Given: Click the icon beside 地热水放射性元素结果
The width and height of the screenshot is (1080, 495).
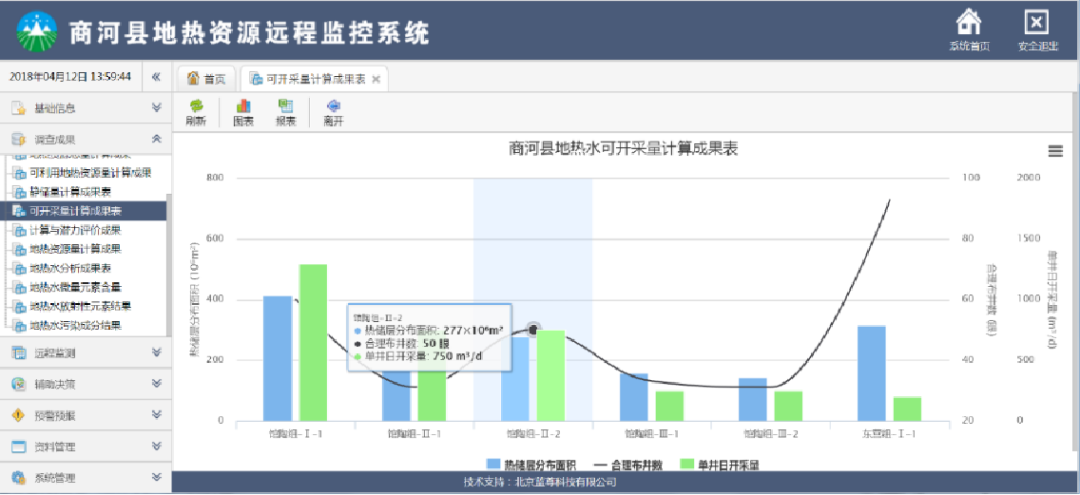Looking at the screenshot, I should (20, 306).
